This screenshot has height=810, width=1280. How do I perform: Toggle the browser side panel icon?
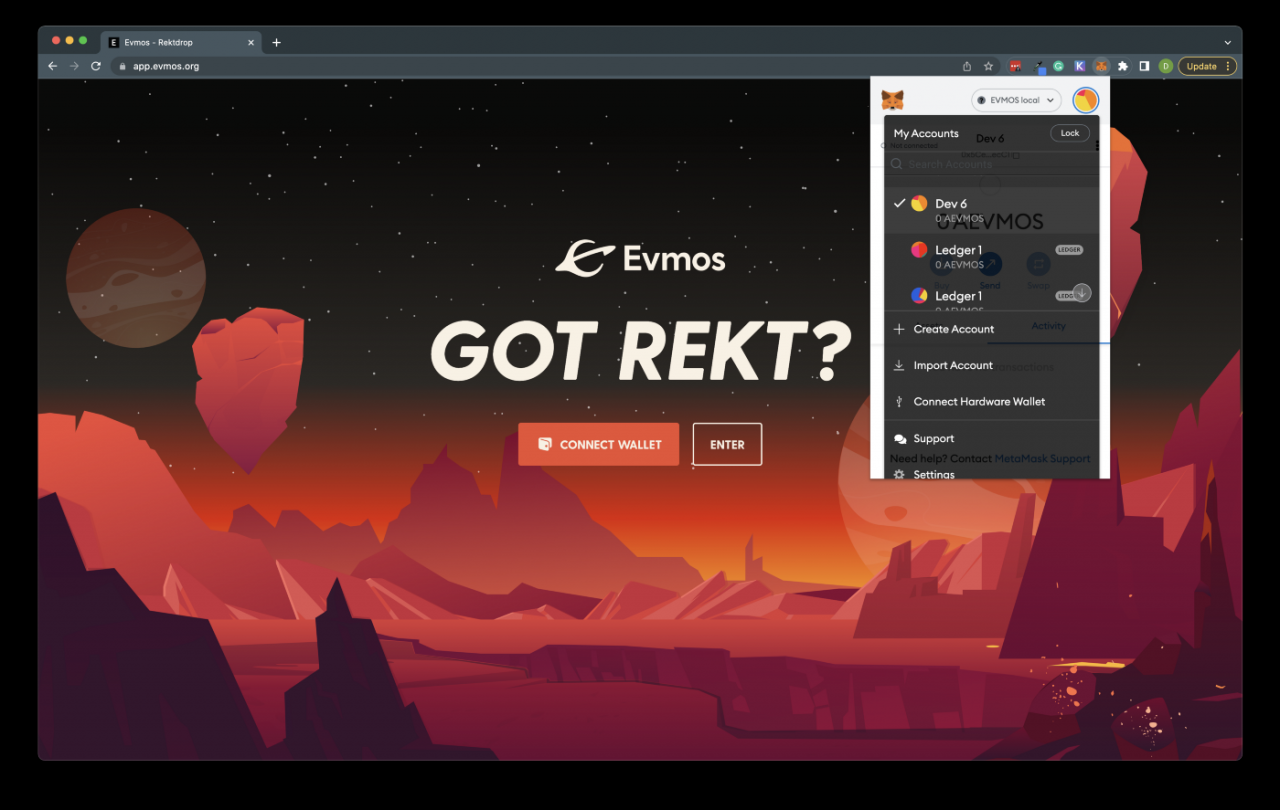pos(1144,66)
